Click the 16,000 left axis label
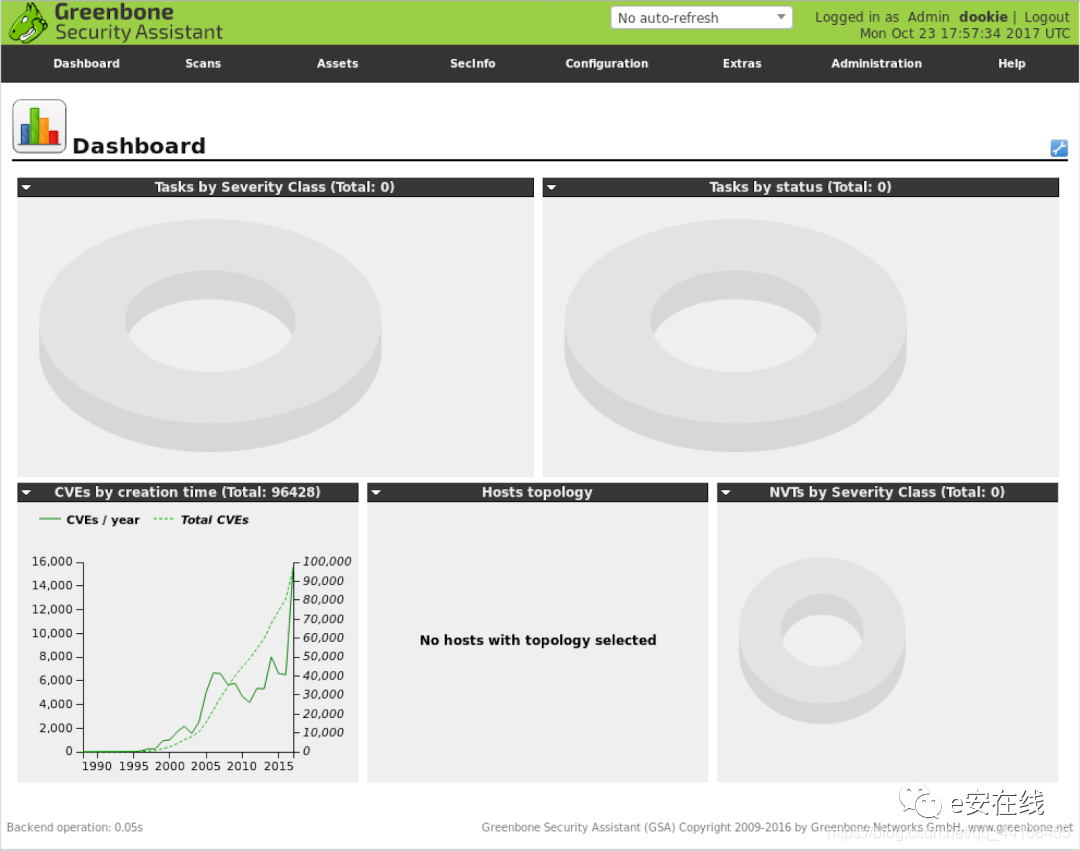This screenshot has width=1080, height=851. click(x=52, y=562)
